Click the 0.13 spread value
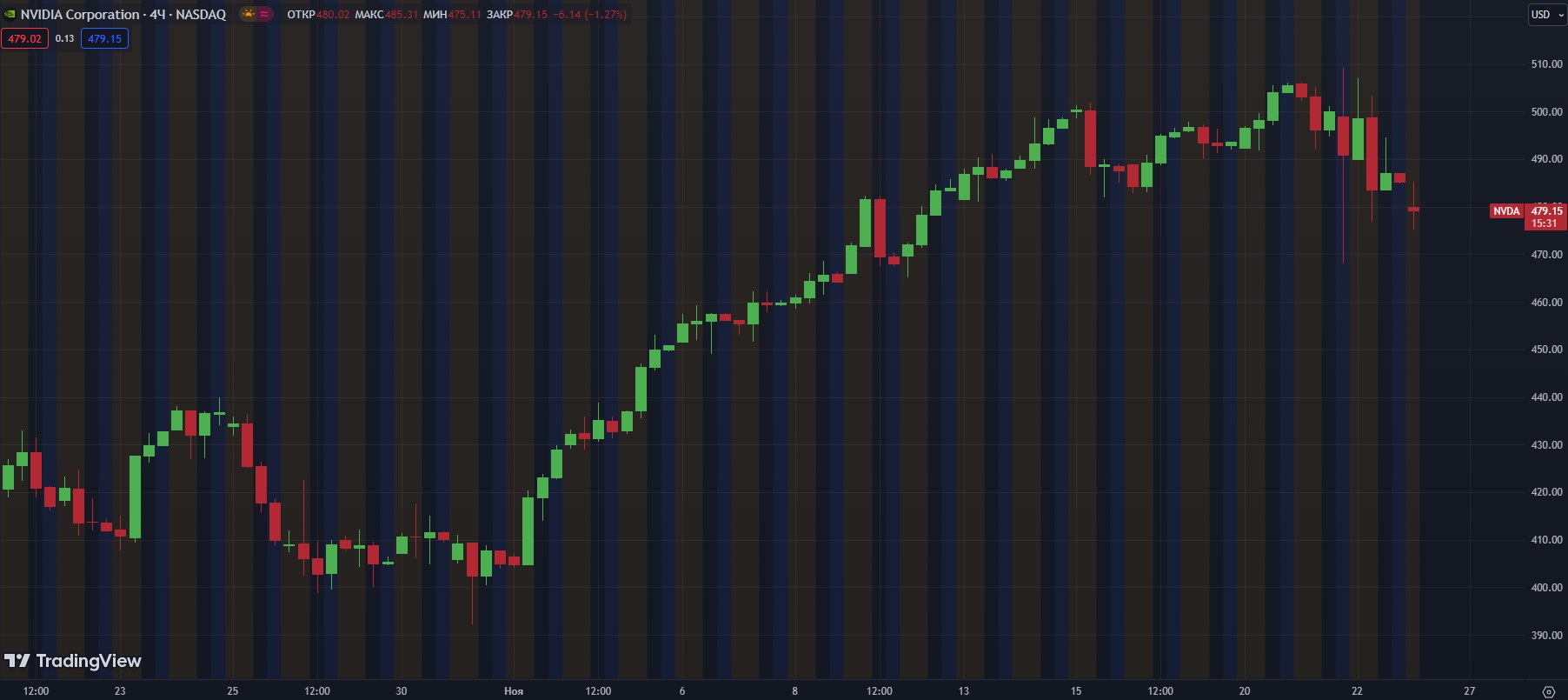The image size is (1568, 700). [x=64, y=38]
